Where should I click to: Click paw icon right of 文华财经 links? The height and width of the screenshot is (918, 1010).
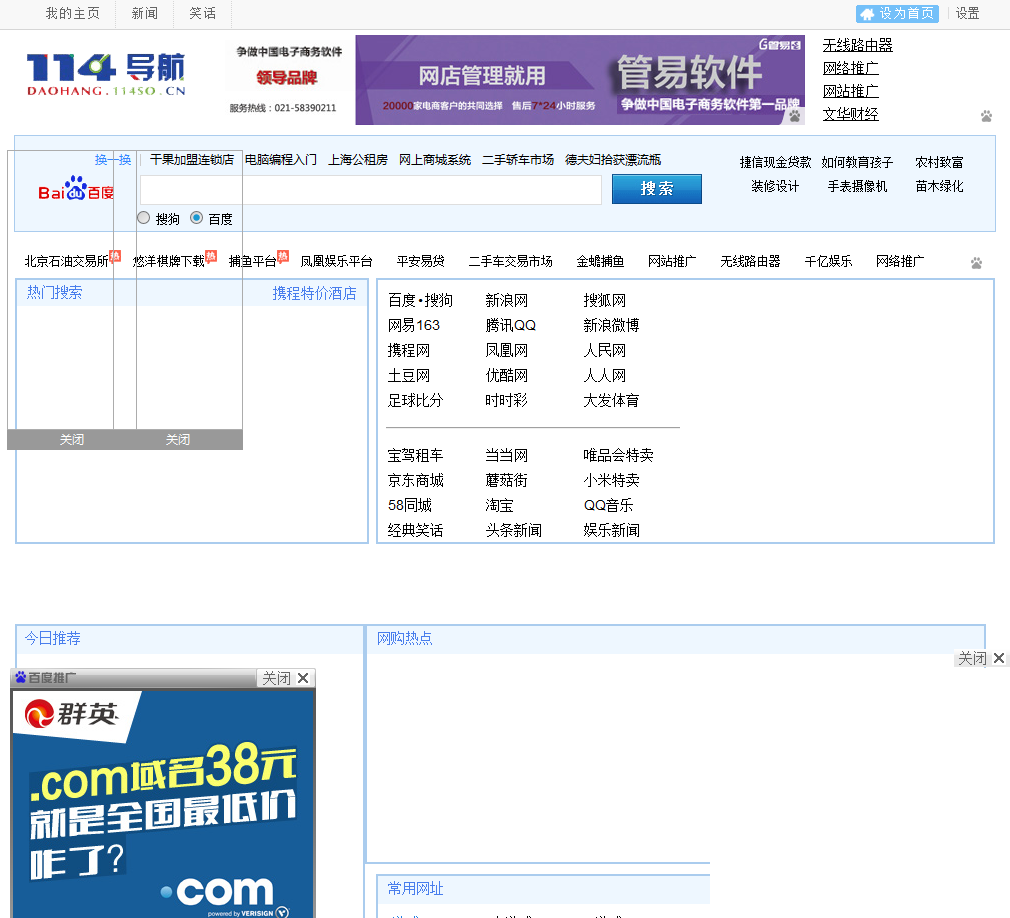point(986,117)
